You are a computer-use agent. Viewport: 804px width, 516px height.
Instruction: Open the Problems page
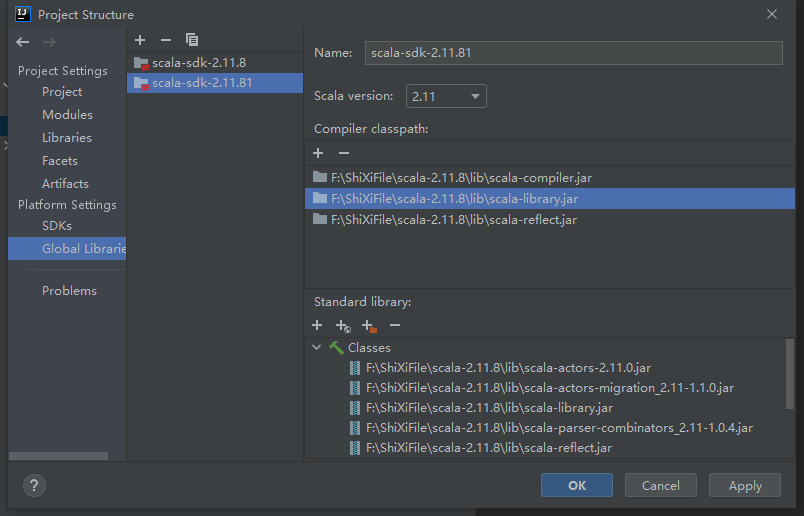pos(69,291)
